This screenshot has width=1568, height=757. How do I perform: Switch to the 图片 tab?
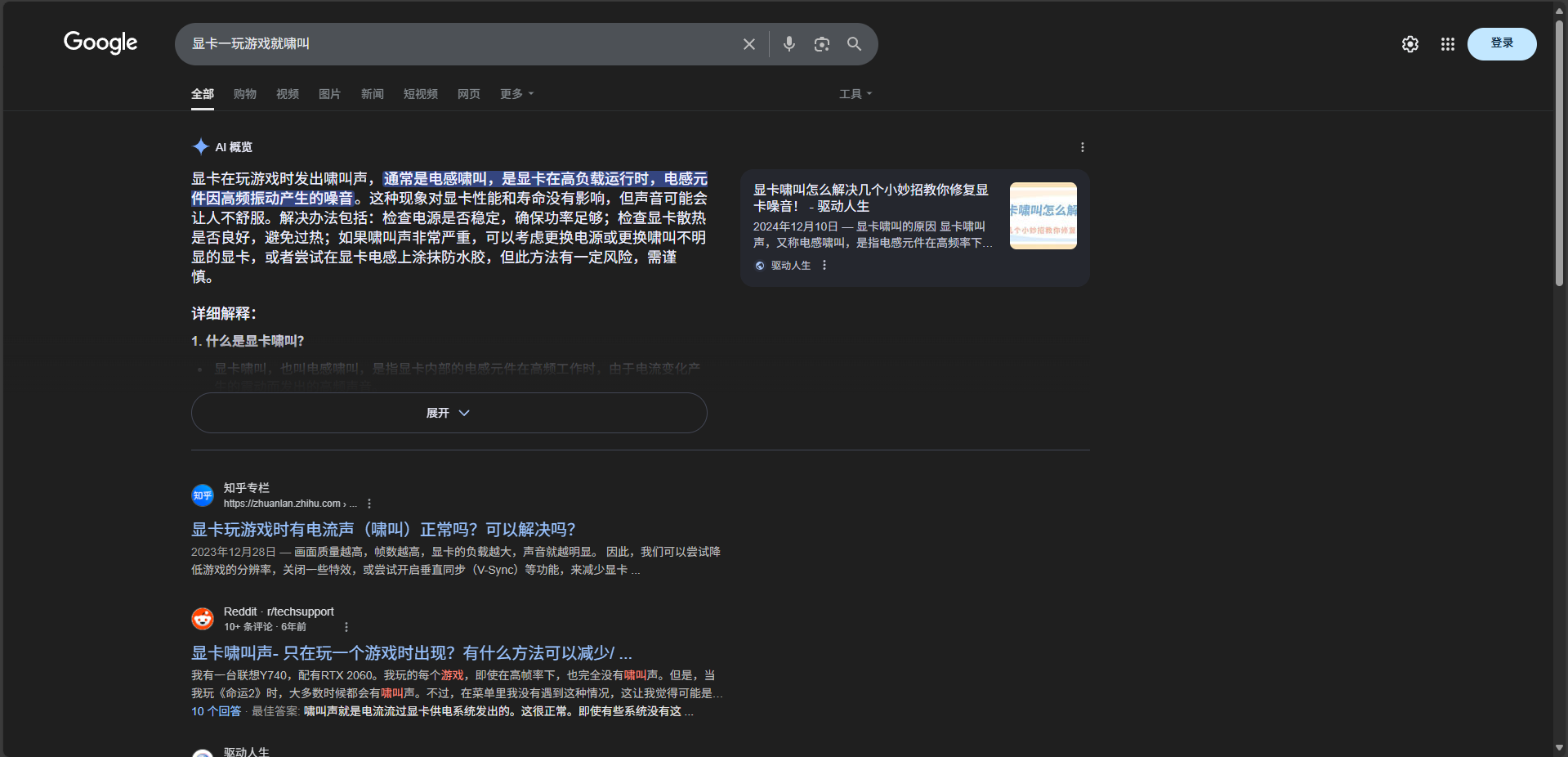pyautogui.click(x=329, y=93)
